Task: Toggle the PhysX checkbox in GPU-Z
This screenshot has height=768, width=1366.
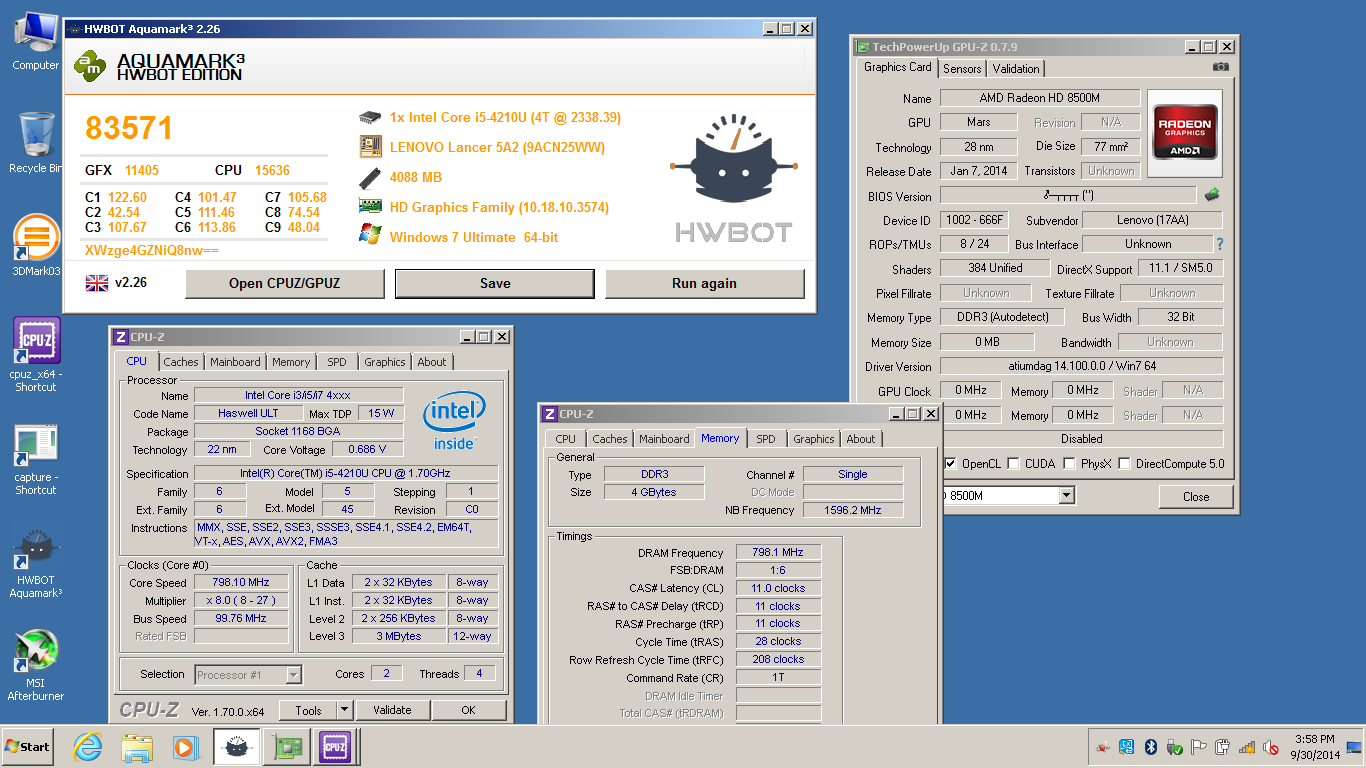Action: [x=1070, y=464]
